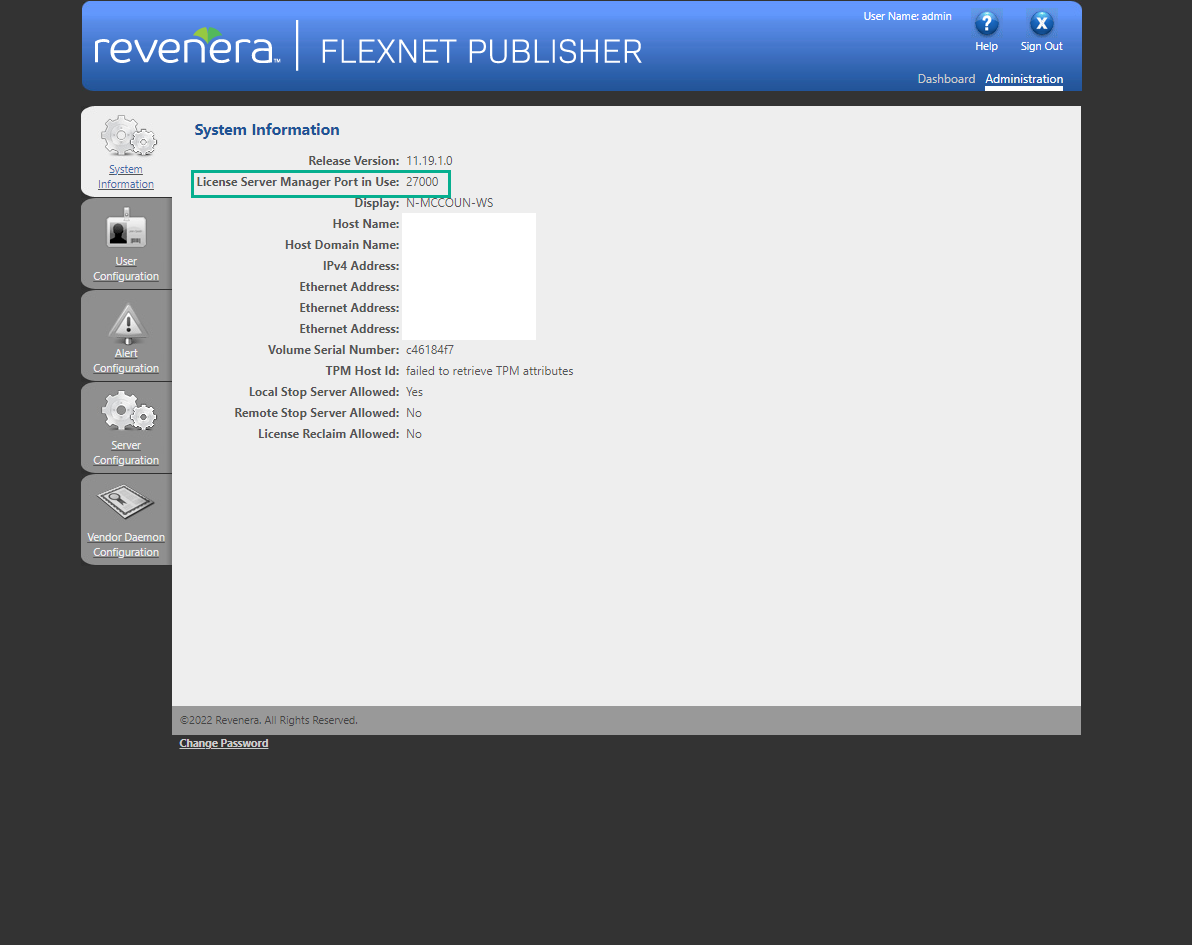Image resolution: width=1192 pixels, height=945 pixels.
Task: Click the License Reclaim Allowed value No
Action: [414, 434]
